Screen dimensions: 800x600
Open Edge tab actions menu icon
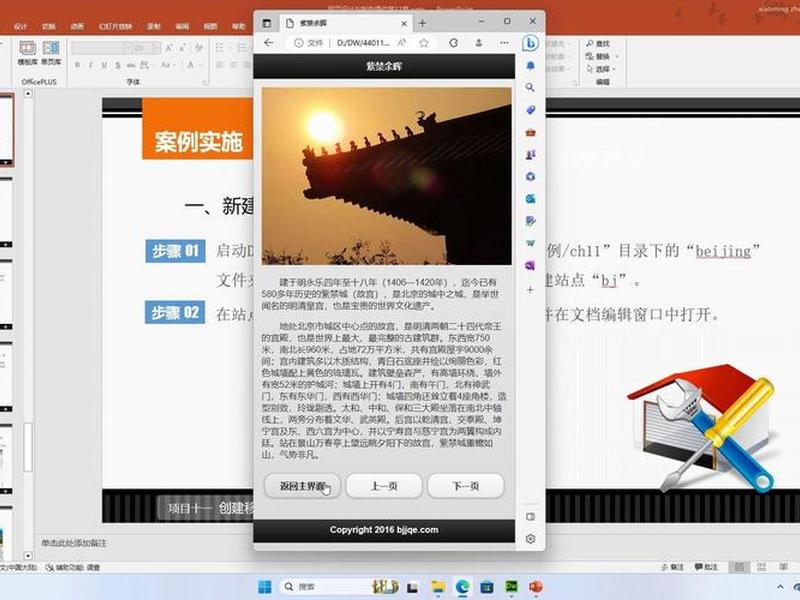(x=266, y=23)
